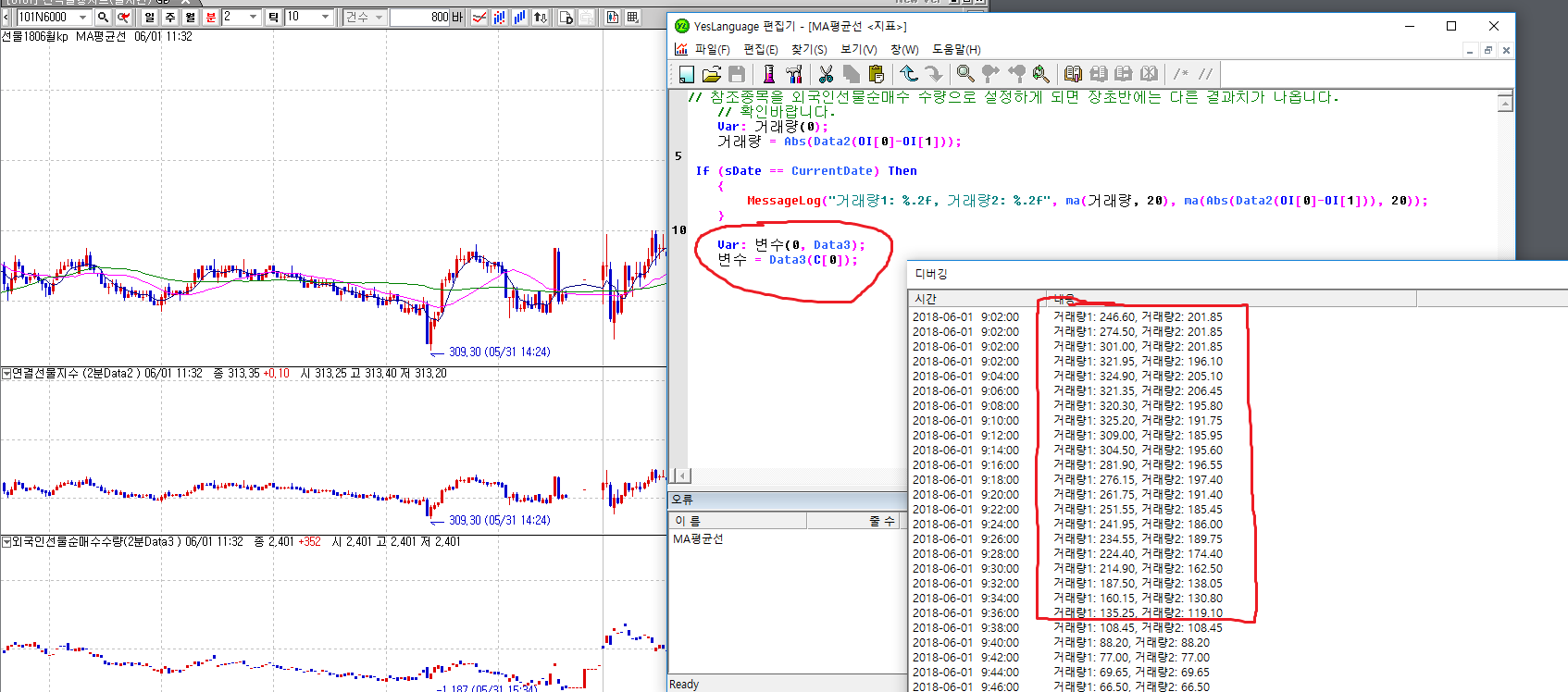The height and width of the screenshot is (692, 1568).
Task: Click the bar count field showing 800
Action: click(x=419, y=17)
